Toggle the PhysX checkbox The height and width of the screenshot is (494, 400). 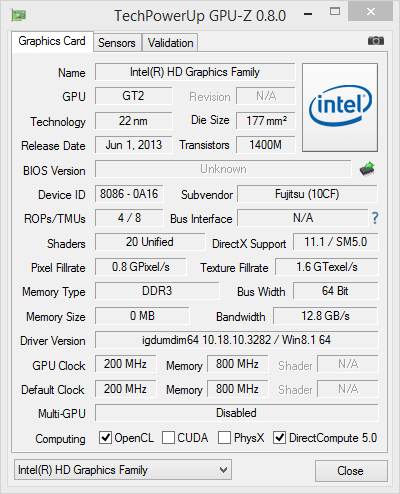click(x=224, y=437)
